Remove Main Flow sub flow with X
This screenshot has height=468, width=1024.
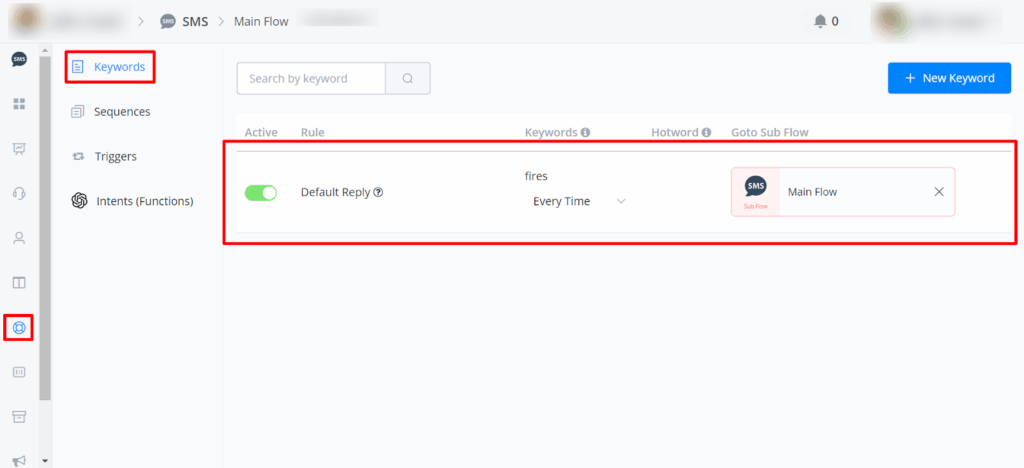[938, 192]
